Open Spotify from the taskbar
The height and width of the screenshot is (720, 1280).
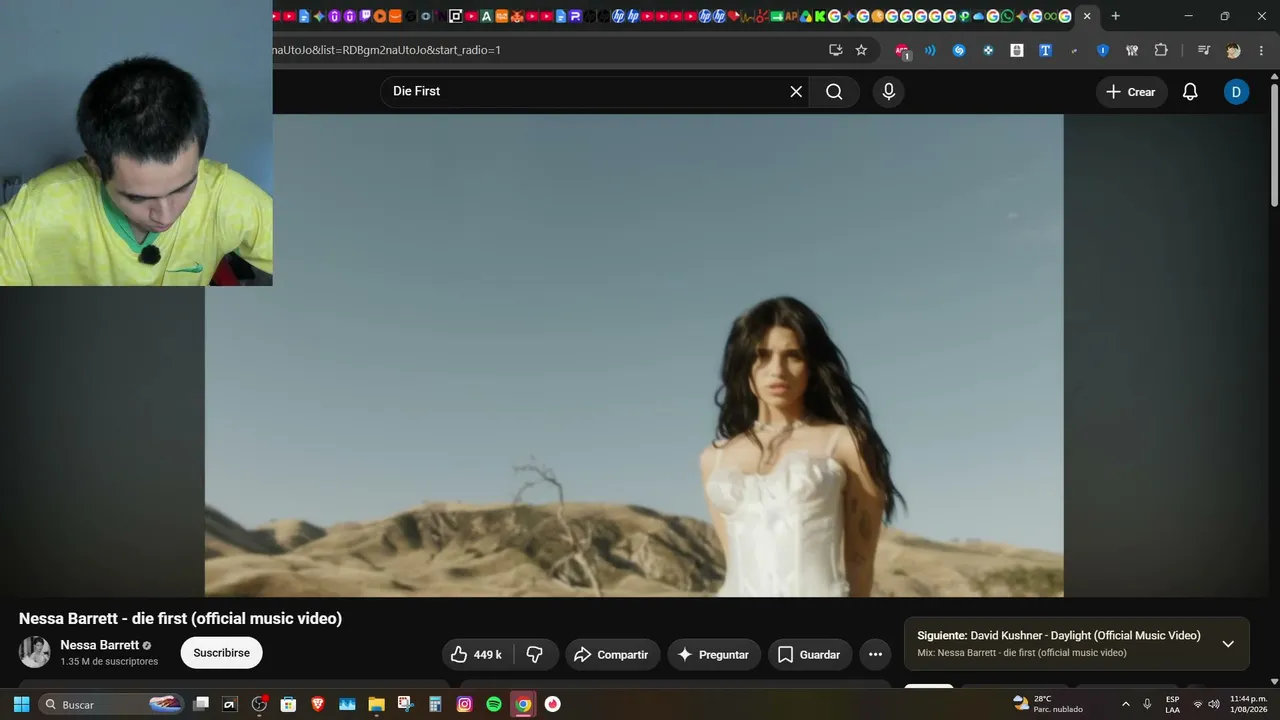pyautogui.click(x=494, y=704)
